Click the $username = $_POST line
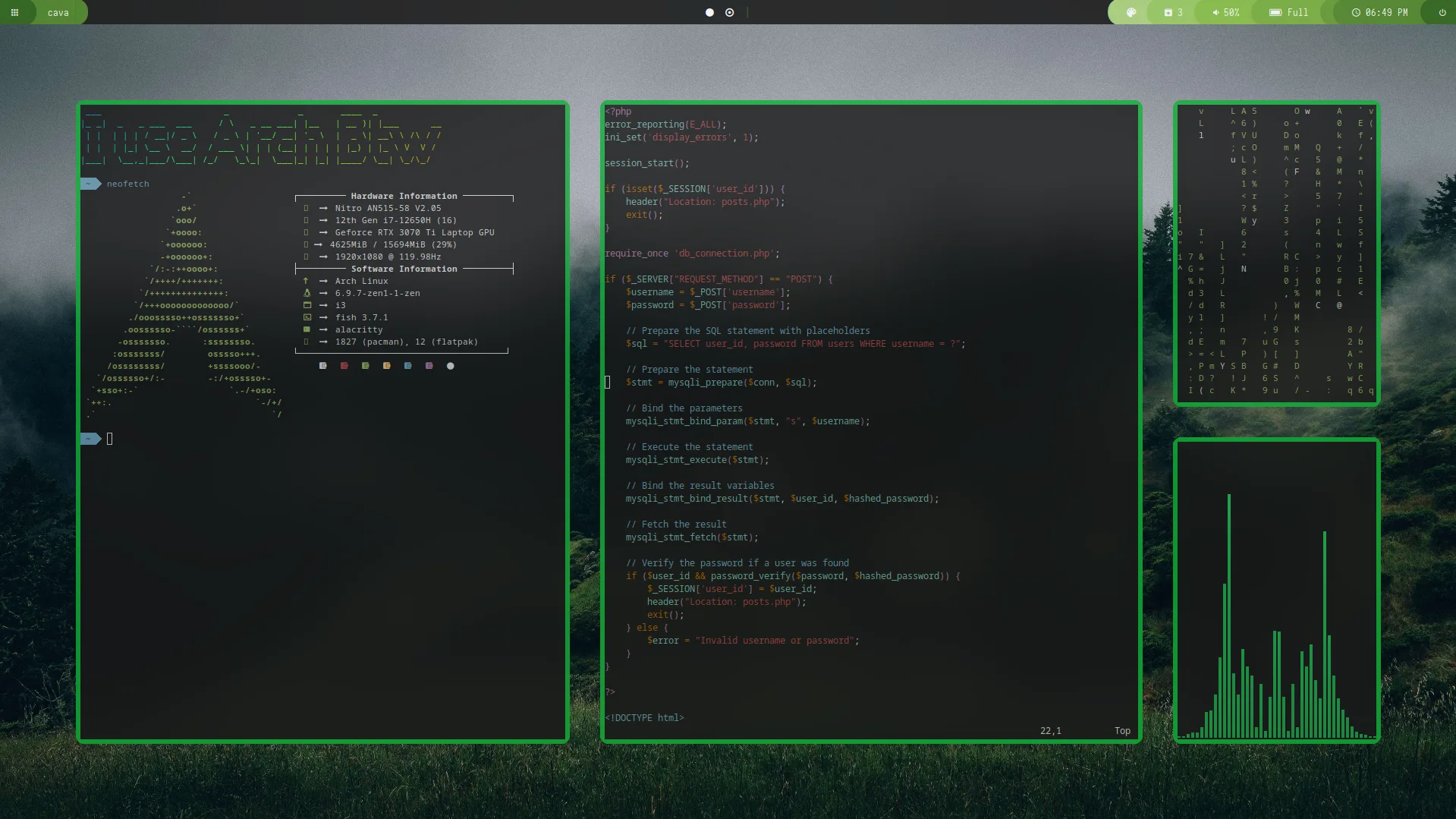The width and height of the screenshot is (1456, 819). click(708, 292)
